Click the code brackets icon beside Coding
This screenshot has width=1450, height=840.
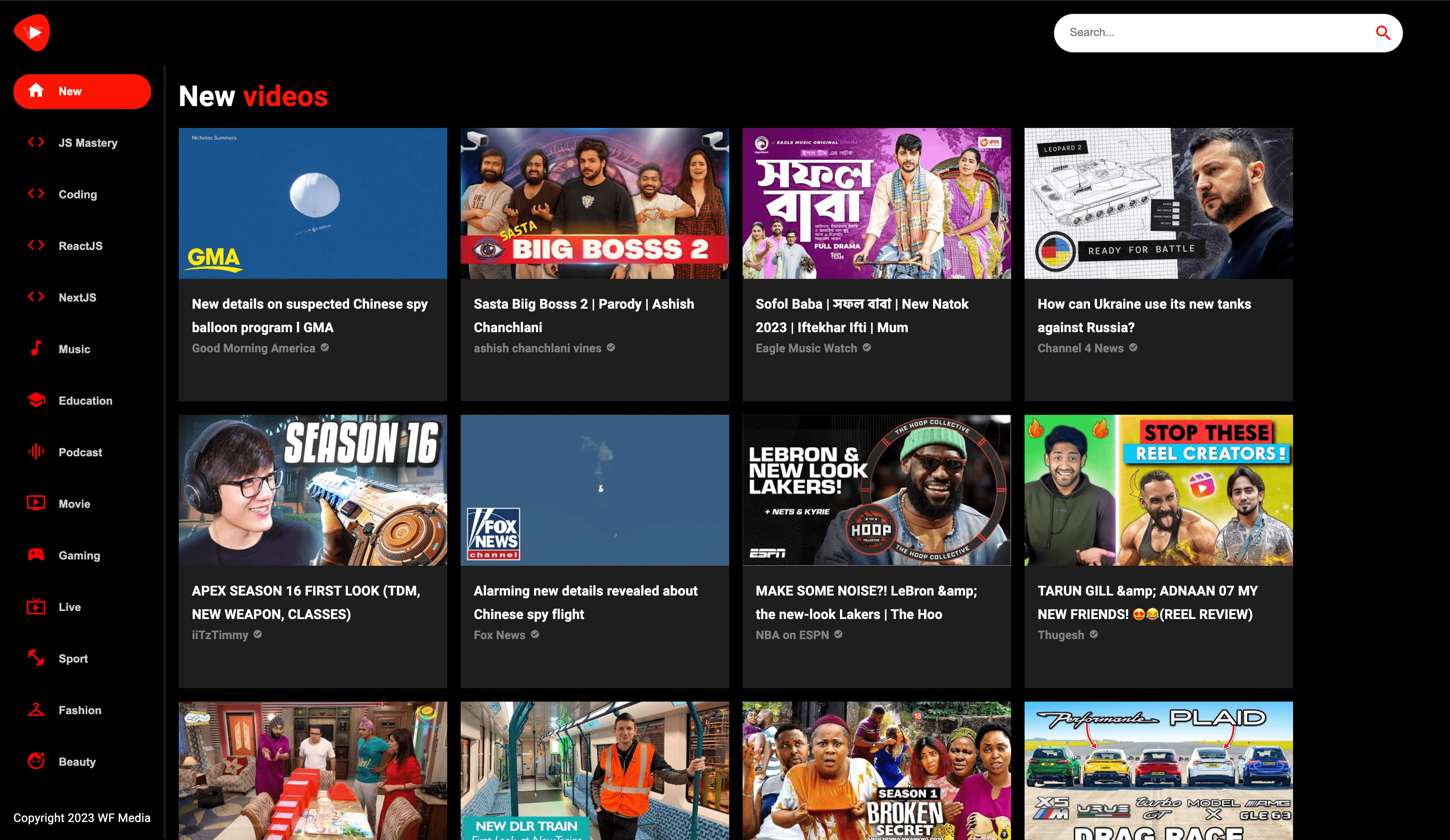(x=36, y=194)
